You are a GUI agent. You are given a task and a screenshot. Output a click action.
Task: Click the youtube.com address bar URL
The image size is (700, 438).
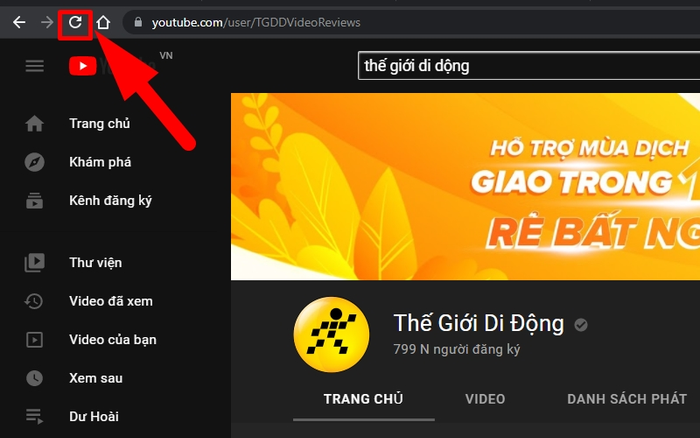click(x=256, y=22)
